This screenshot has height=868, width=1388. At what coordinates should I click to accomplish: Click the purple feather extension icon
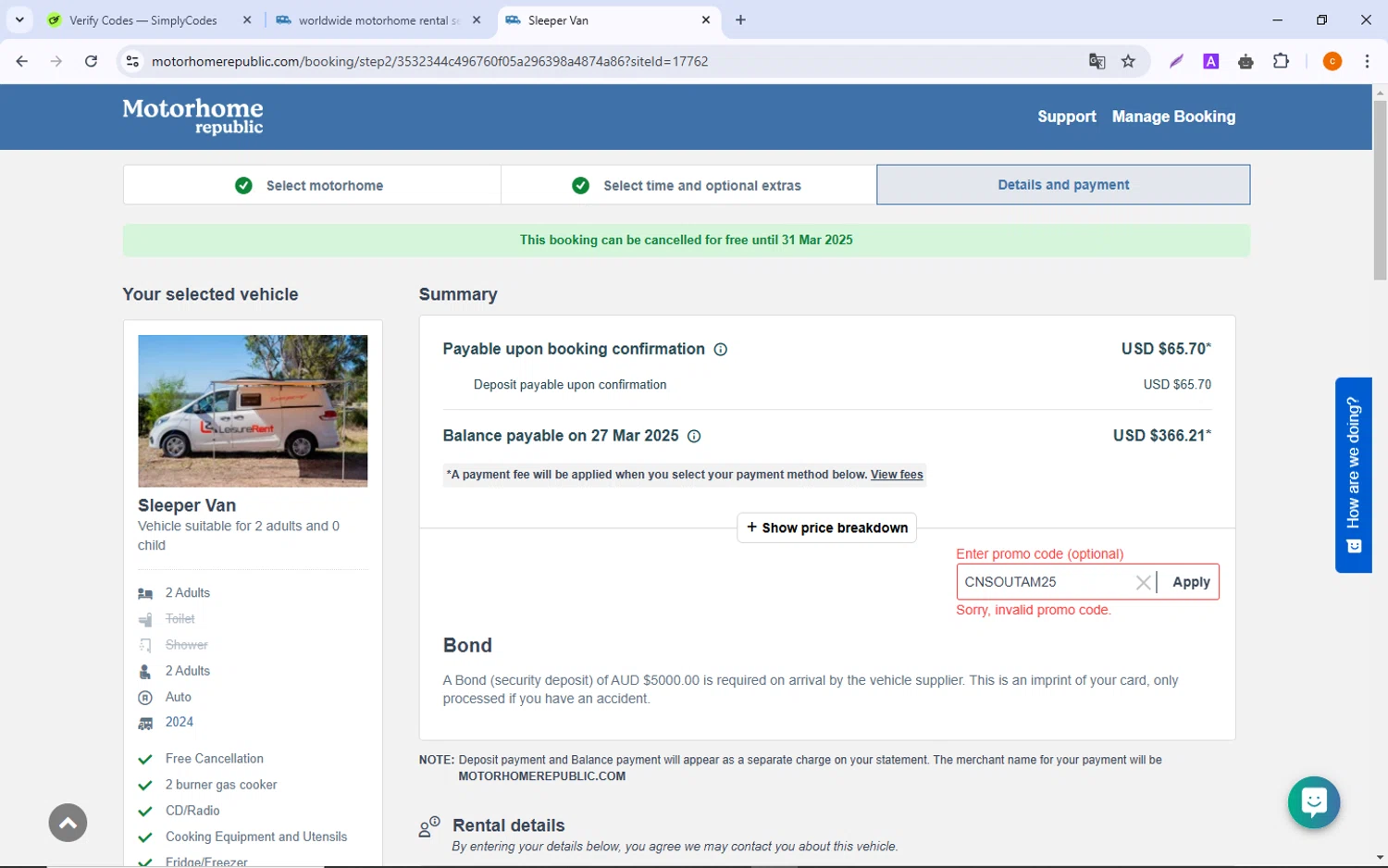[1176, 61]
